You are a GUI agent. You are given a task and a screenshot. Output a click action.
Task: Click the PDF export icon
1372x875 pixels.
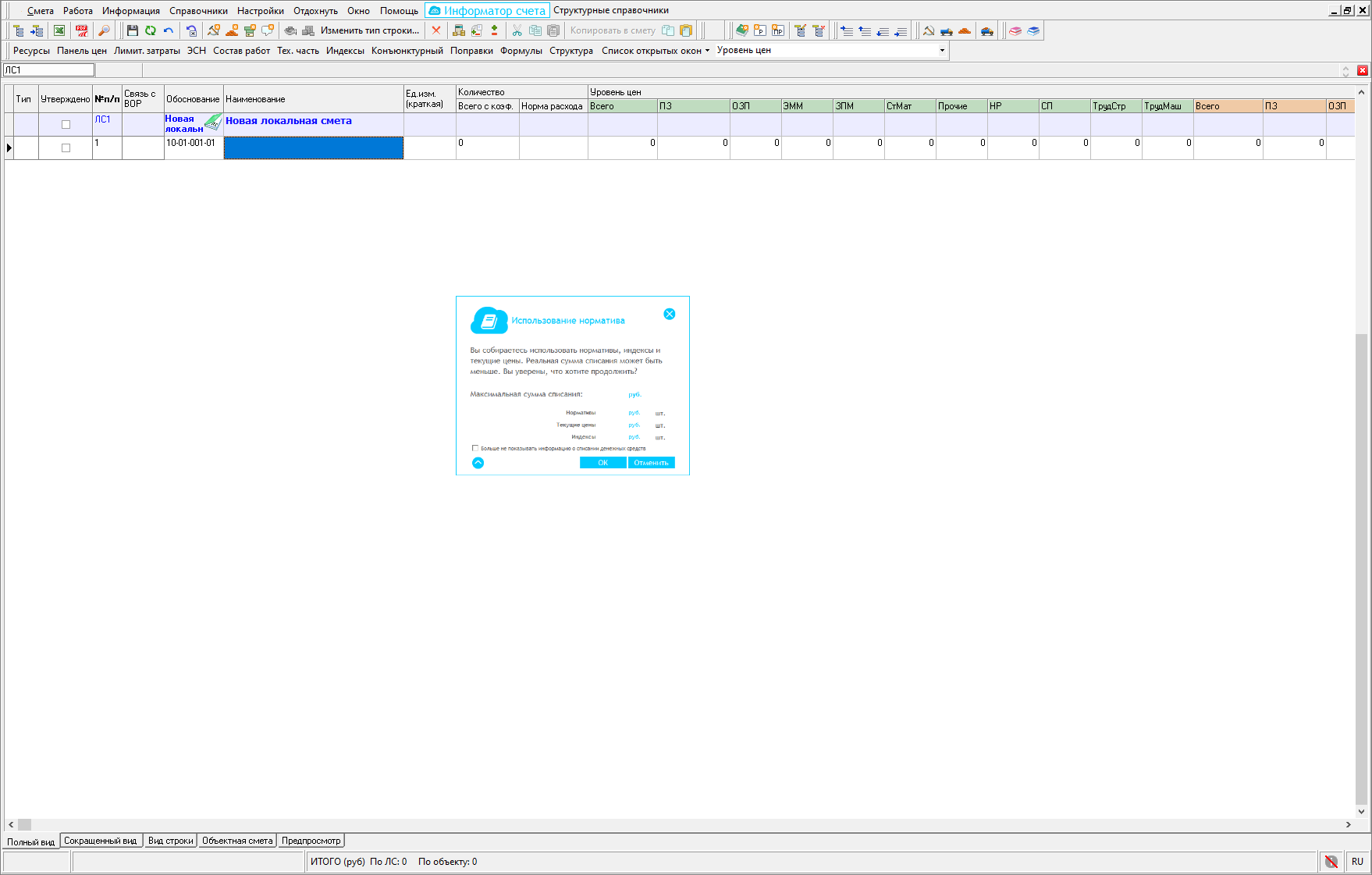point(81,30)
